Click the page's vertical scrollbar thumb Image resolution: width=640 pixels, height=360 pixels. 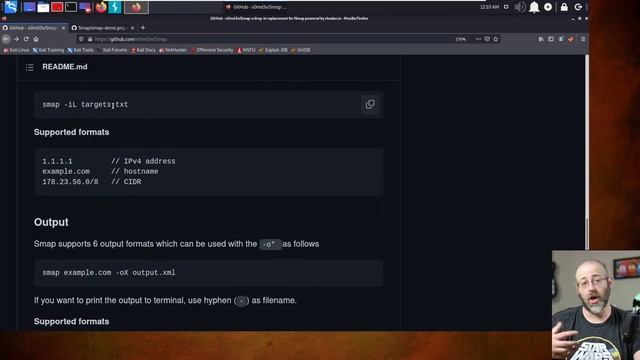pos(587,233)
